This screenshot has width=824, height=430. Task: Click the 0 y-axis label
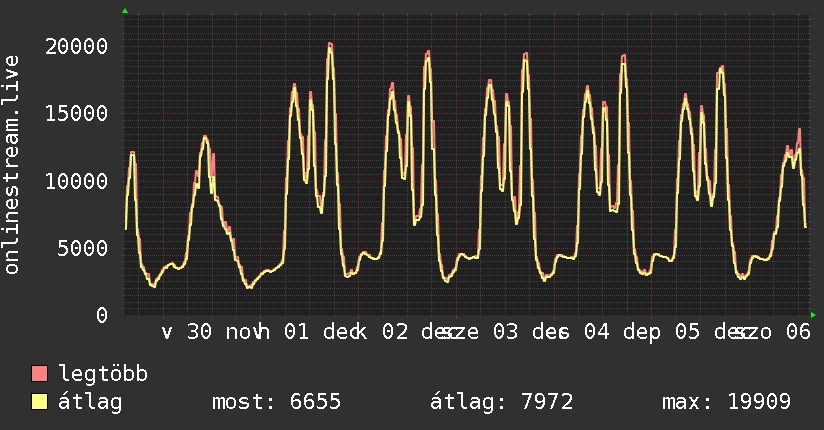[x=102, y=315]
